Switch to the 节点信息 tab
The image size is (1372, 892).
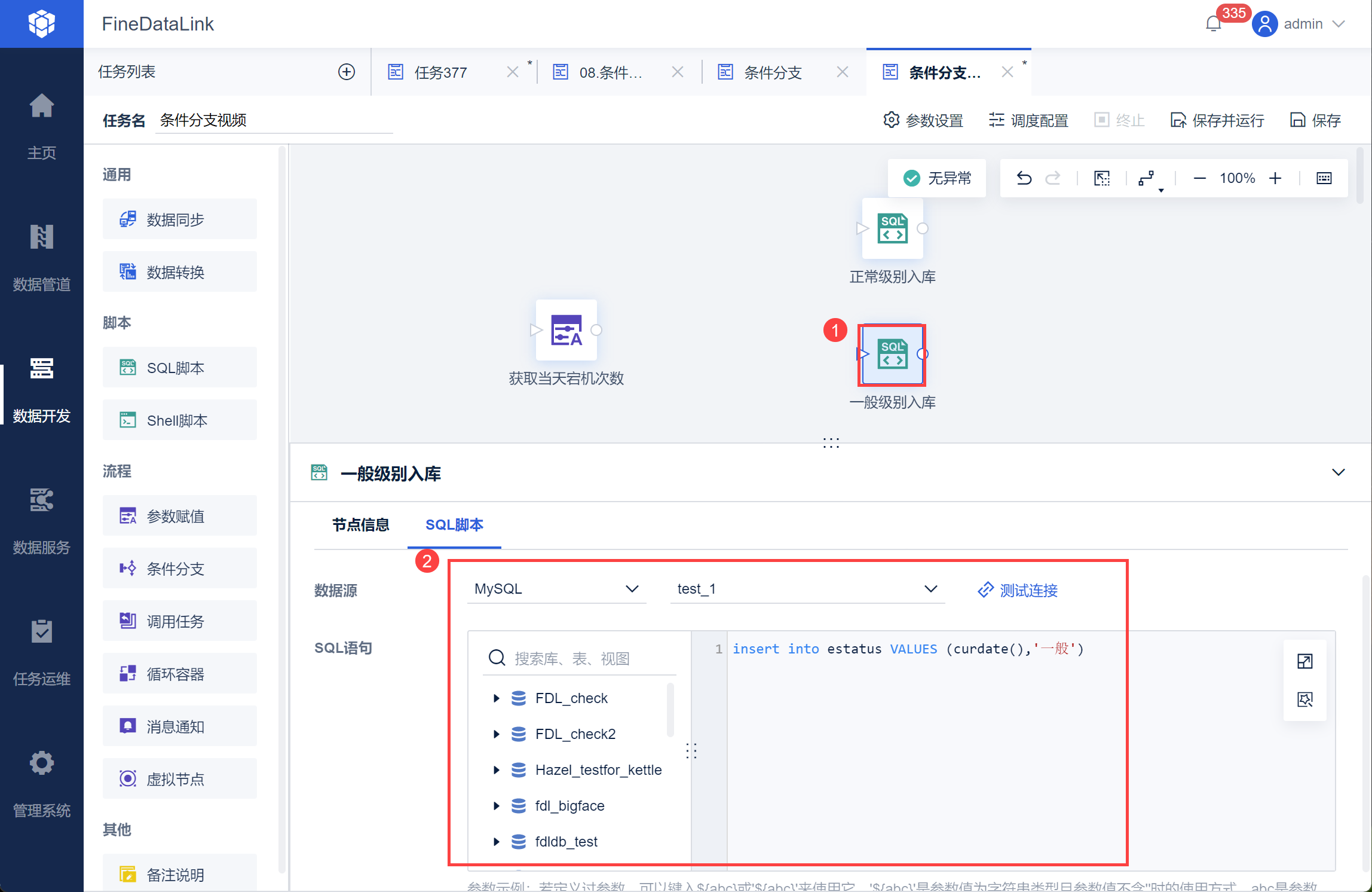pos(360,525)
